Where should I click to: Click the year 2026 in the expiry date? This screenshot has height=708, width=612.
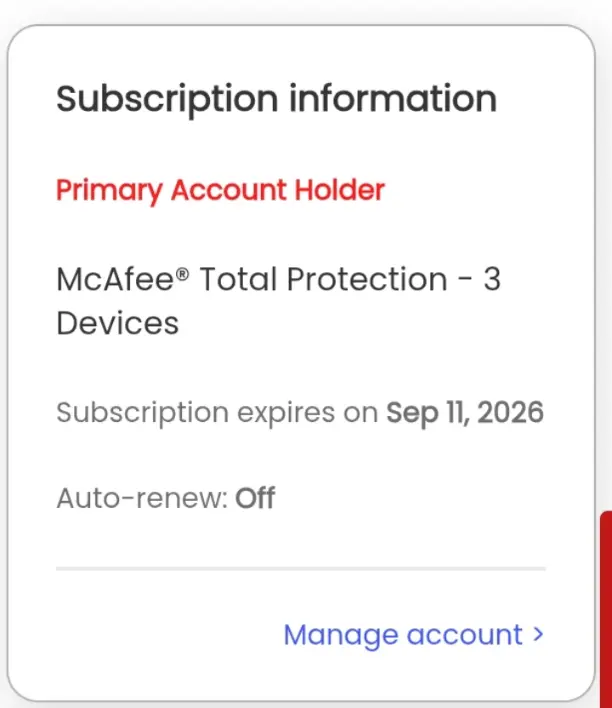[510, 412]
